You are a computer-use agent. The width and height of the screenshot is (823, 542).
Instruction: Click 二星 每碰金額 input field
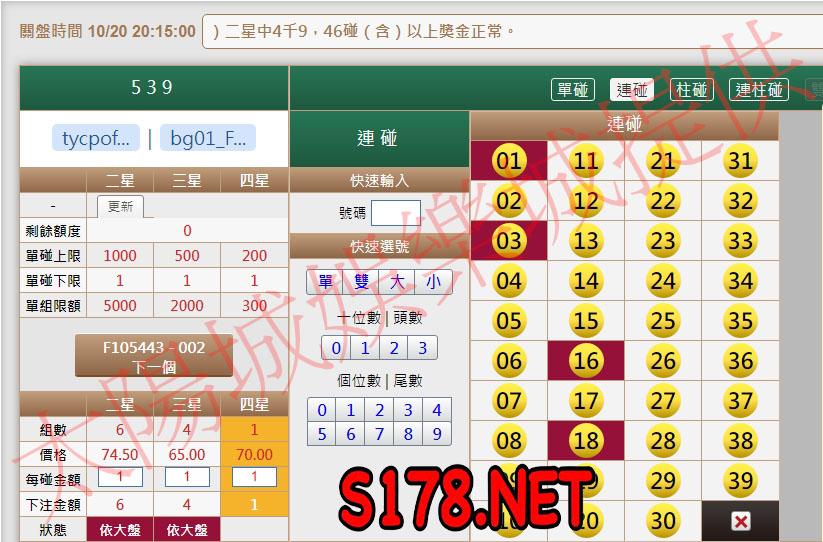[120, 476]
